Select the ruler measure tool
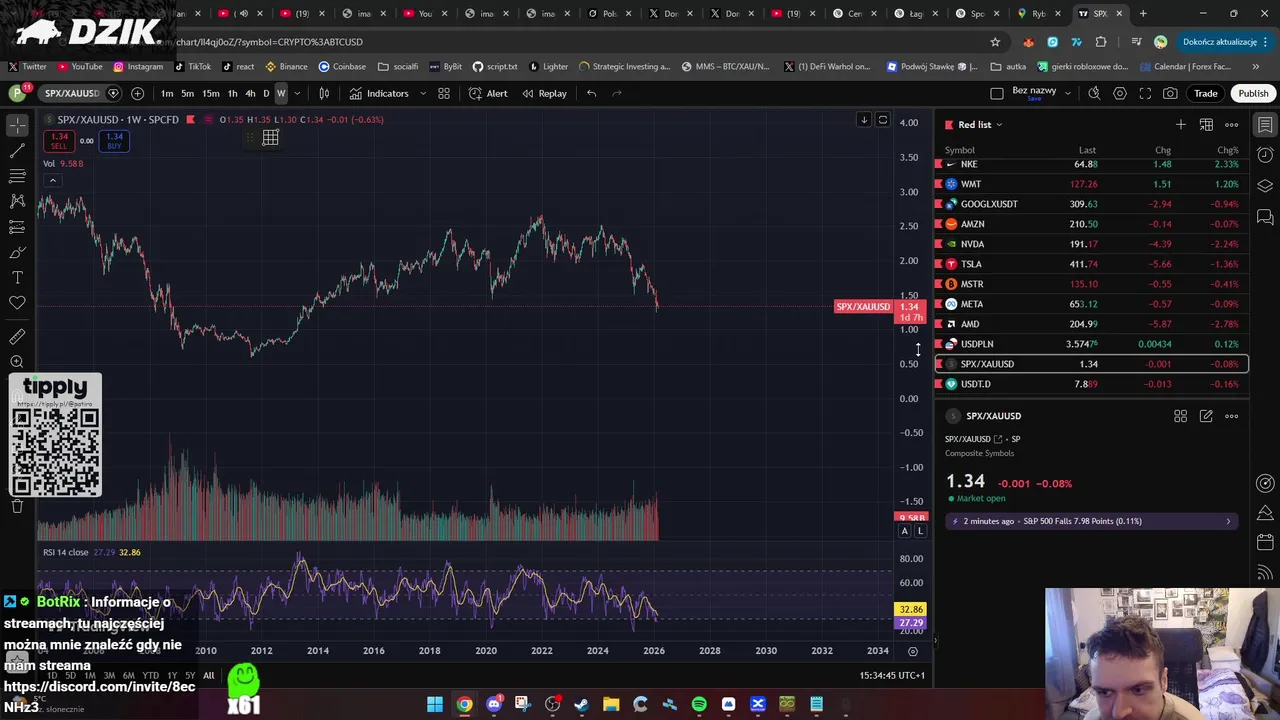Viewport: 1280px width, 720px height. point(17,337)
